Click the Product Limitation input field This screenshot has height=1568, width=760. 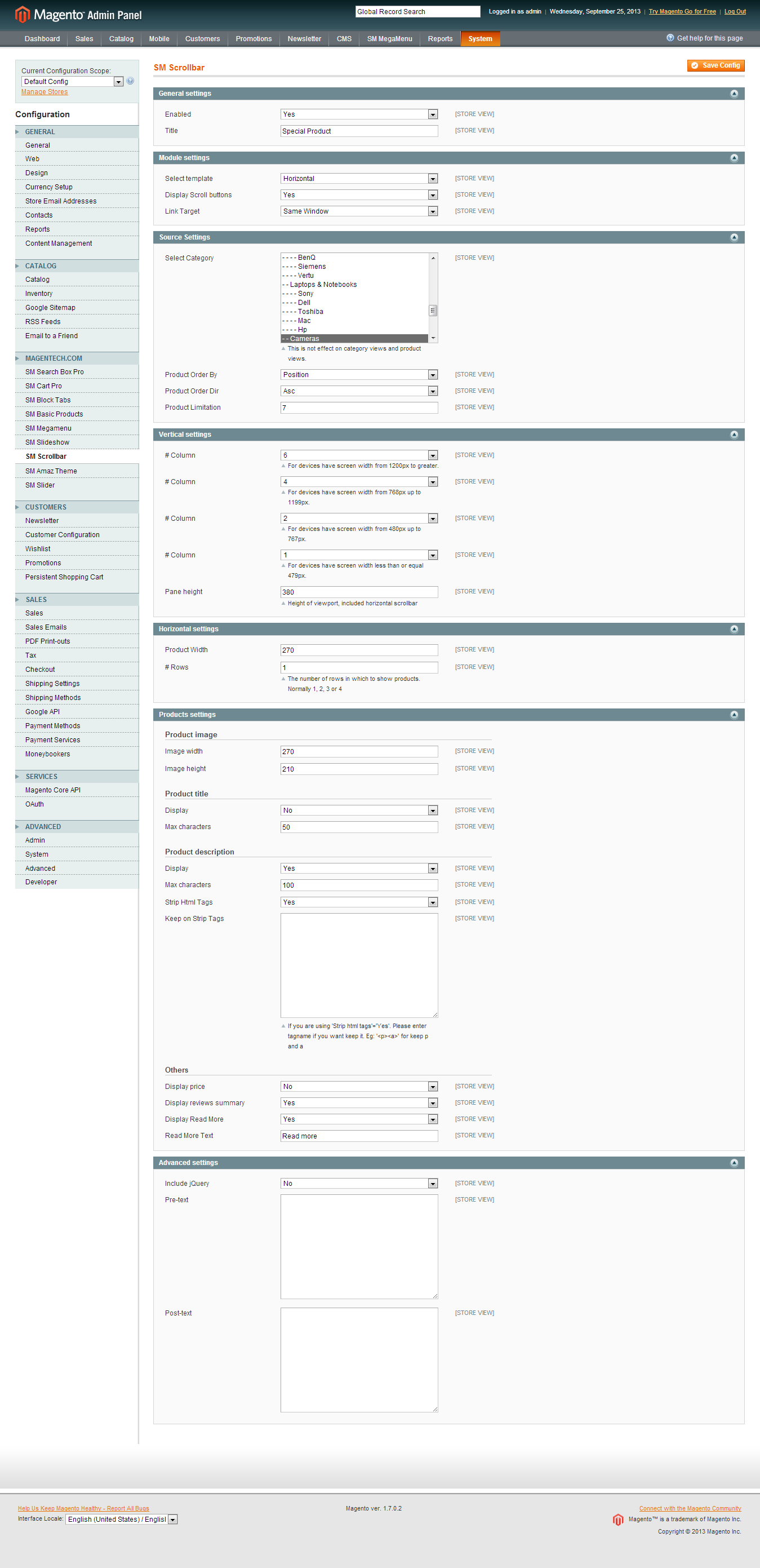359,408
